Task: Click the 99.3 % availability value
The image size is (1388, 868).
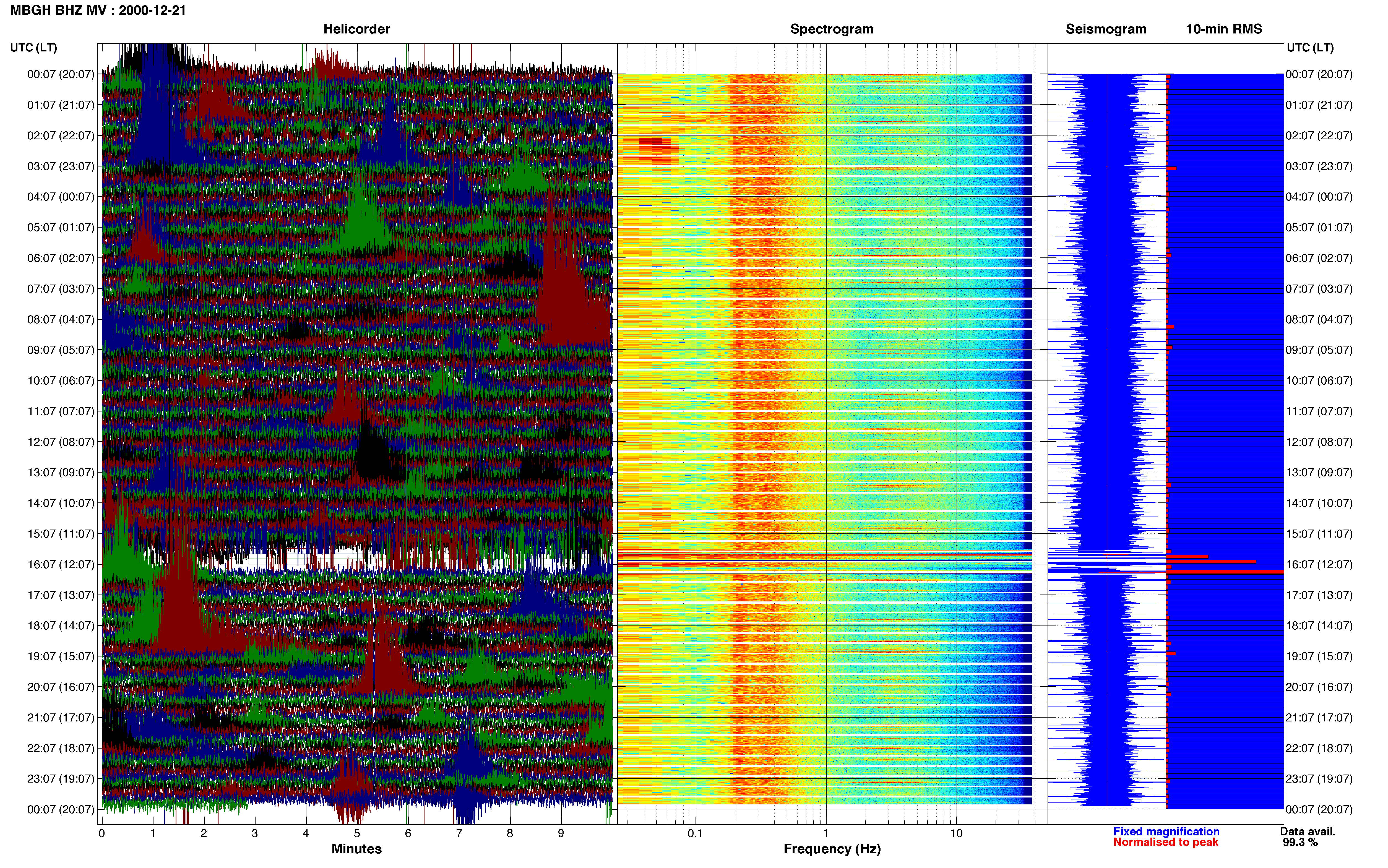Action: [1300, 842]
